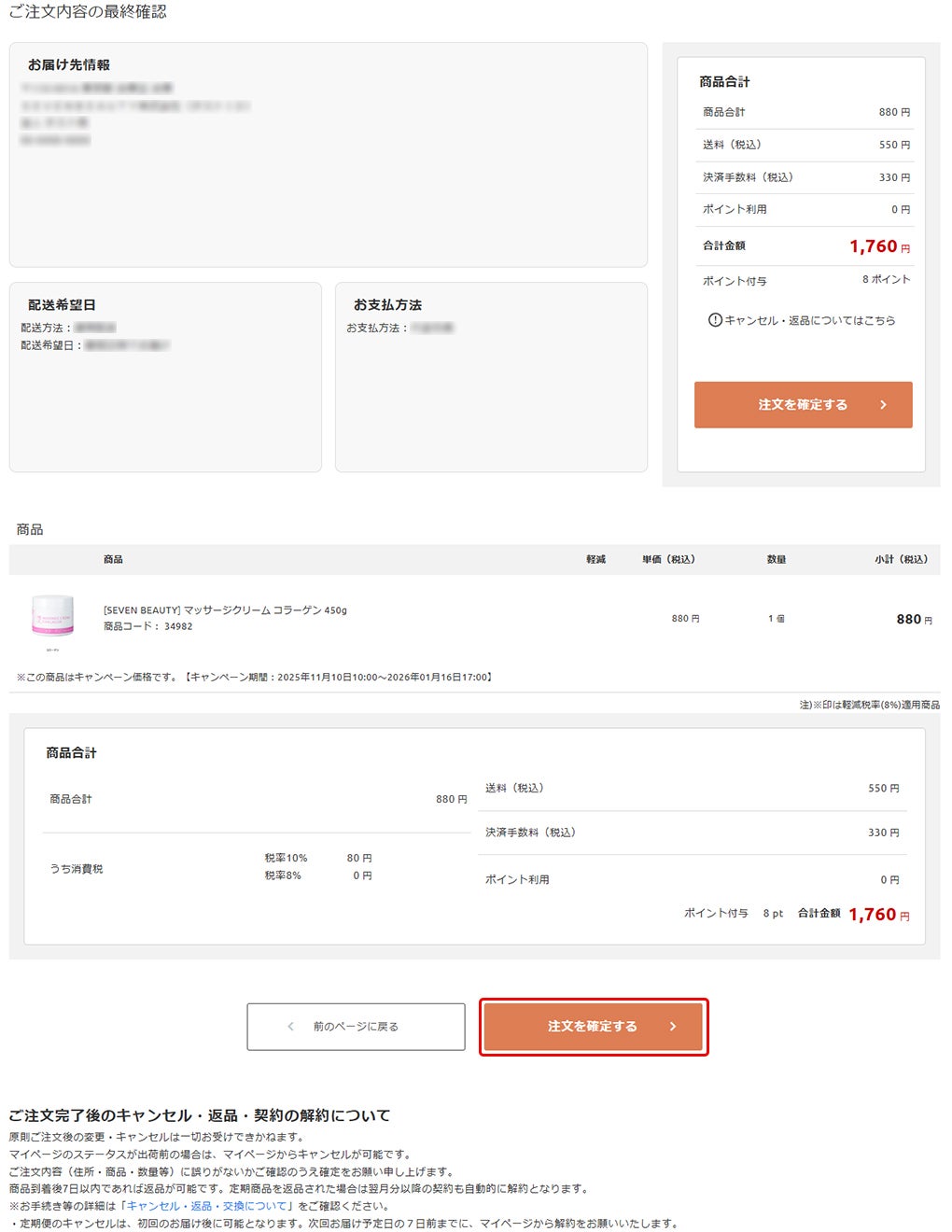The image size is (952, 1232).
Task: Select the お支払方法 panel heading
Action: click(387, 305)
